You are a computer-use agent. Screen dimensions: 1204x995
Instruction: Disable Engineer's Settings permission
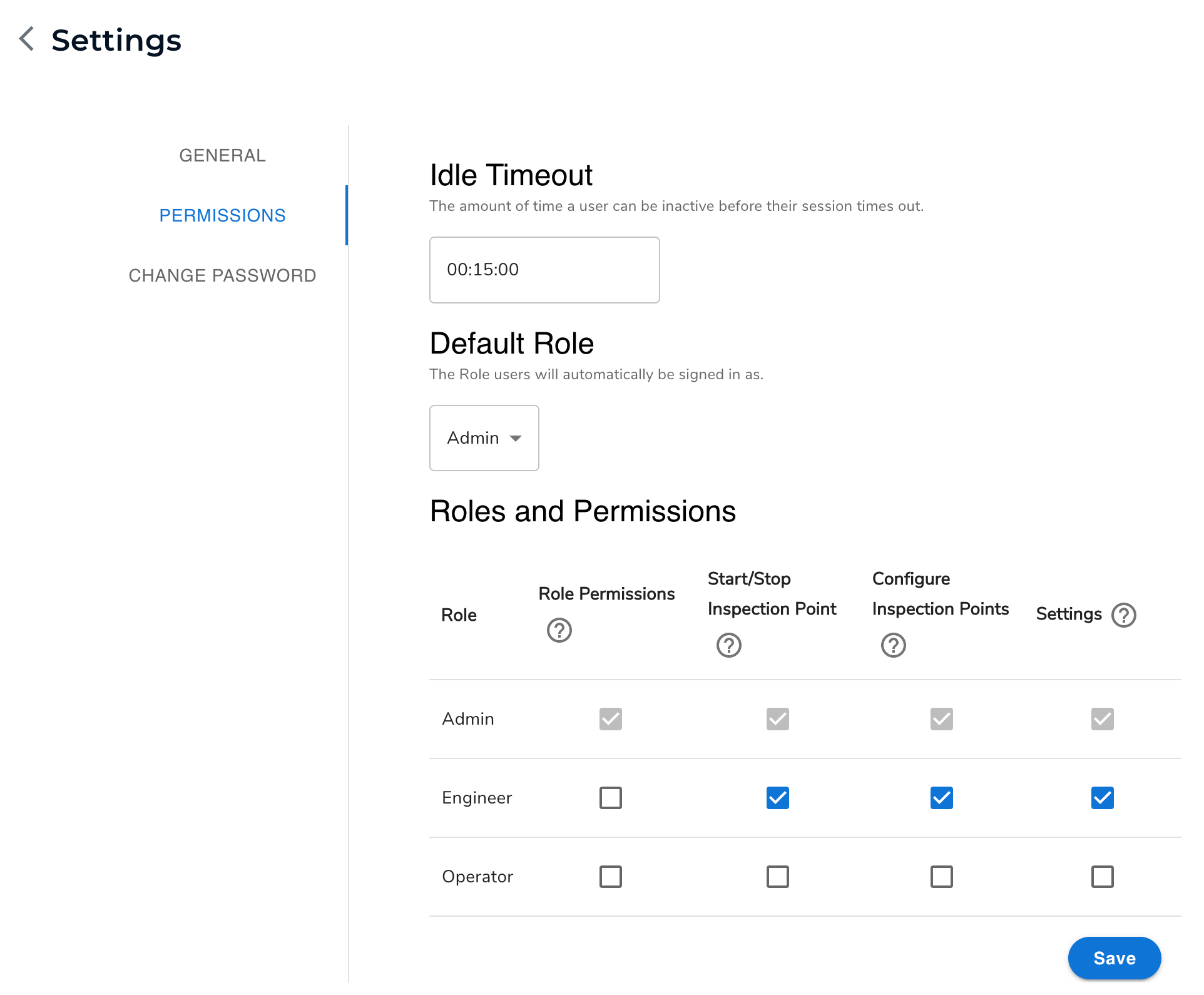(1102, 797)
